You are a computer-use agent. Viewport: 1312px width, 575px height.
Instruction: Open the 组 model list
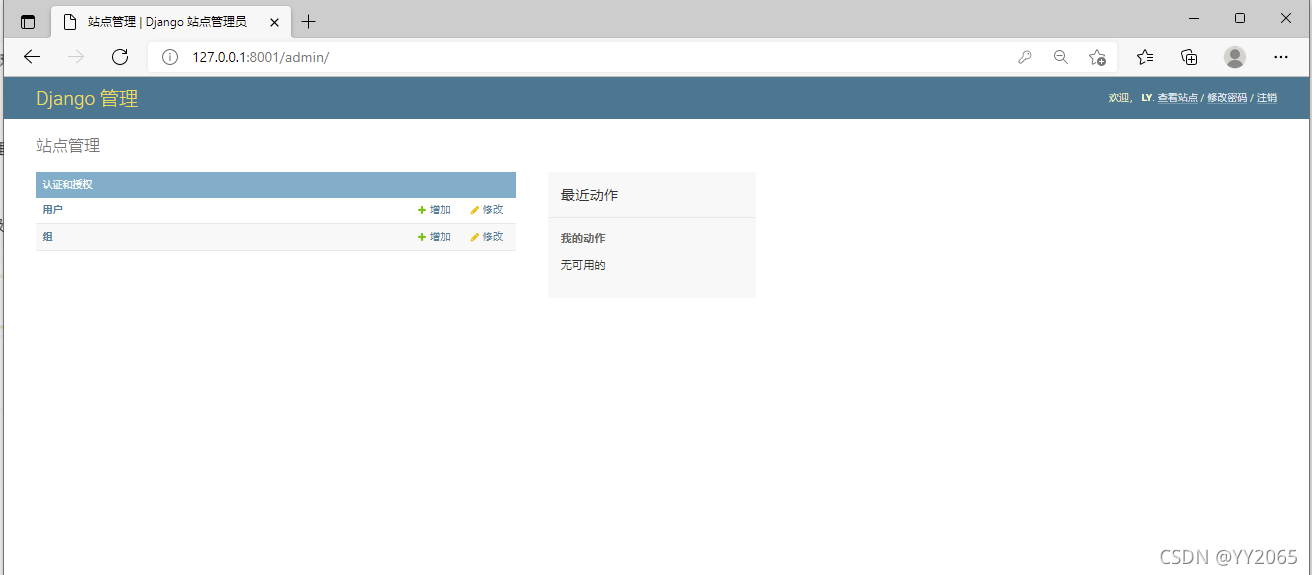coord(47,237)
